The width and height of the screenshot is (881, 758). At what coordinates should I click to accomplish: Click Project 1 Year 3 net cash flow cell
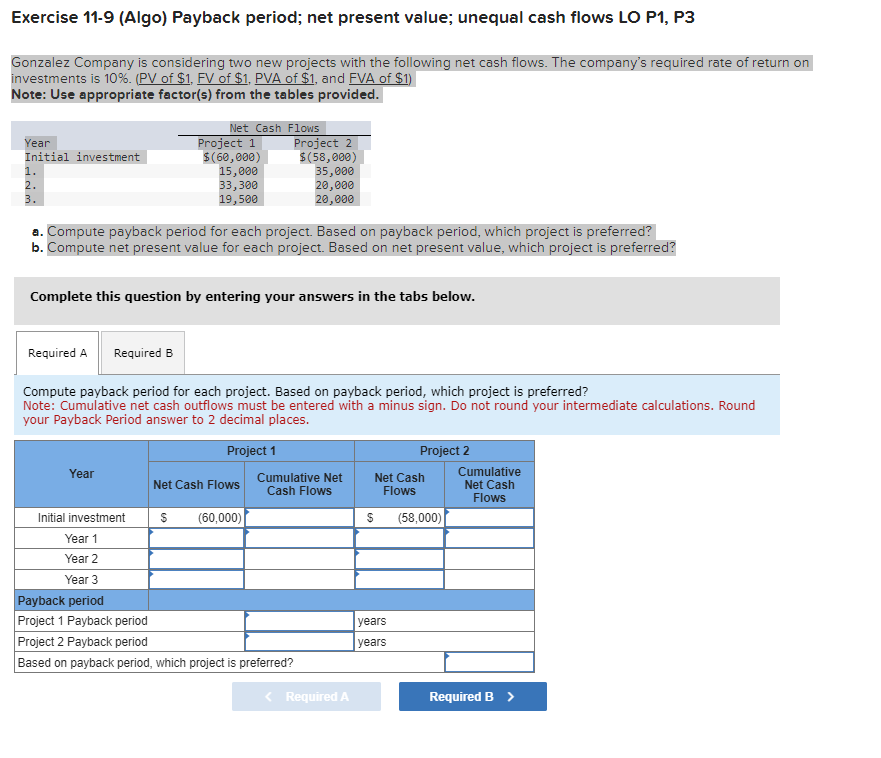(196, 578)
